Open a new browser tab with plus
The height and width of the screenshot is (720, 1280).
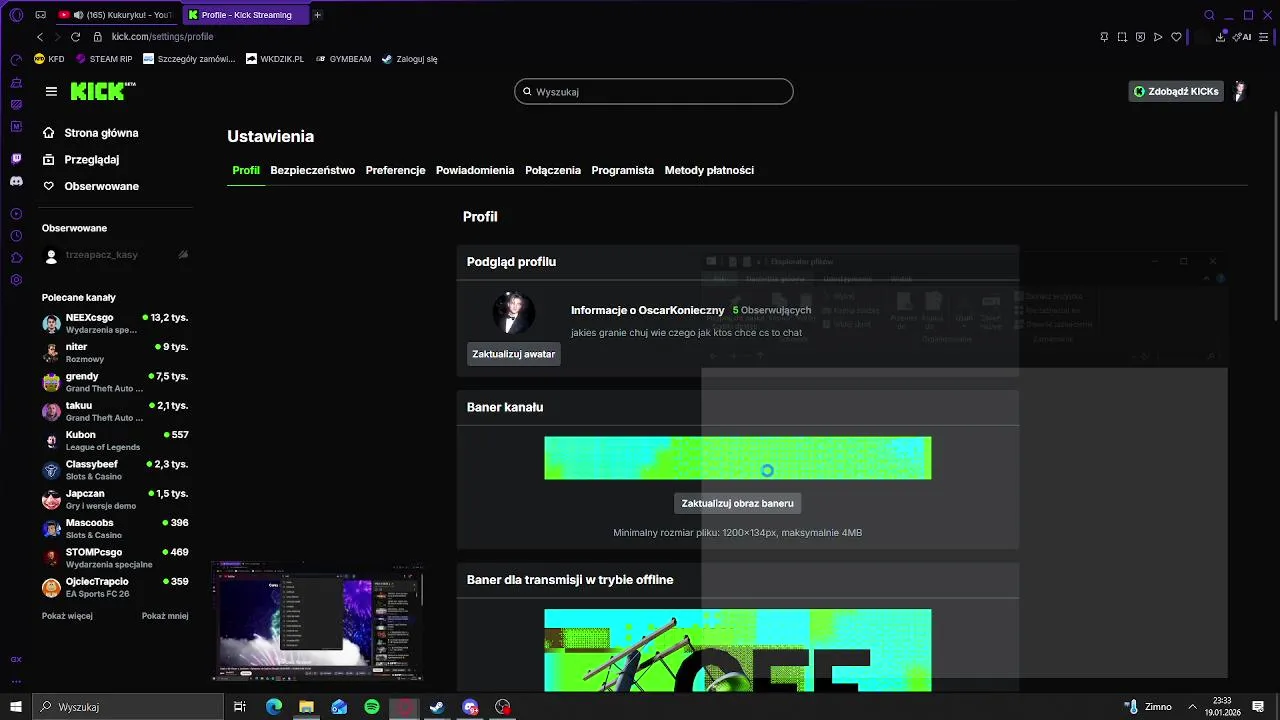(x=318, y=15)
